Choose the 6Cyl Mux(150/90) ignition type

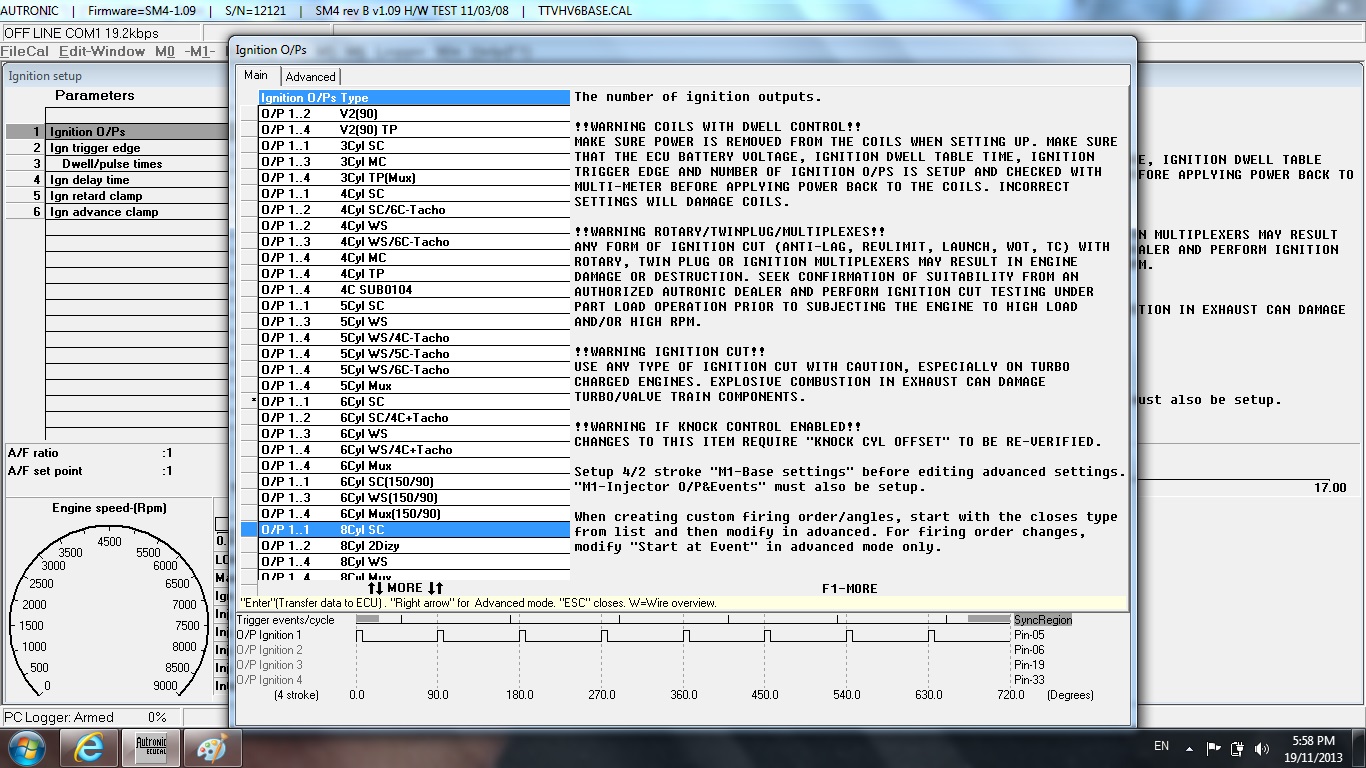[x=414, y=514]
